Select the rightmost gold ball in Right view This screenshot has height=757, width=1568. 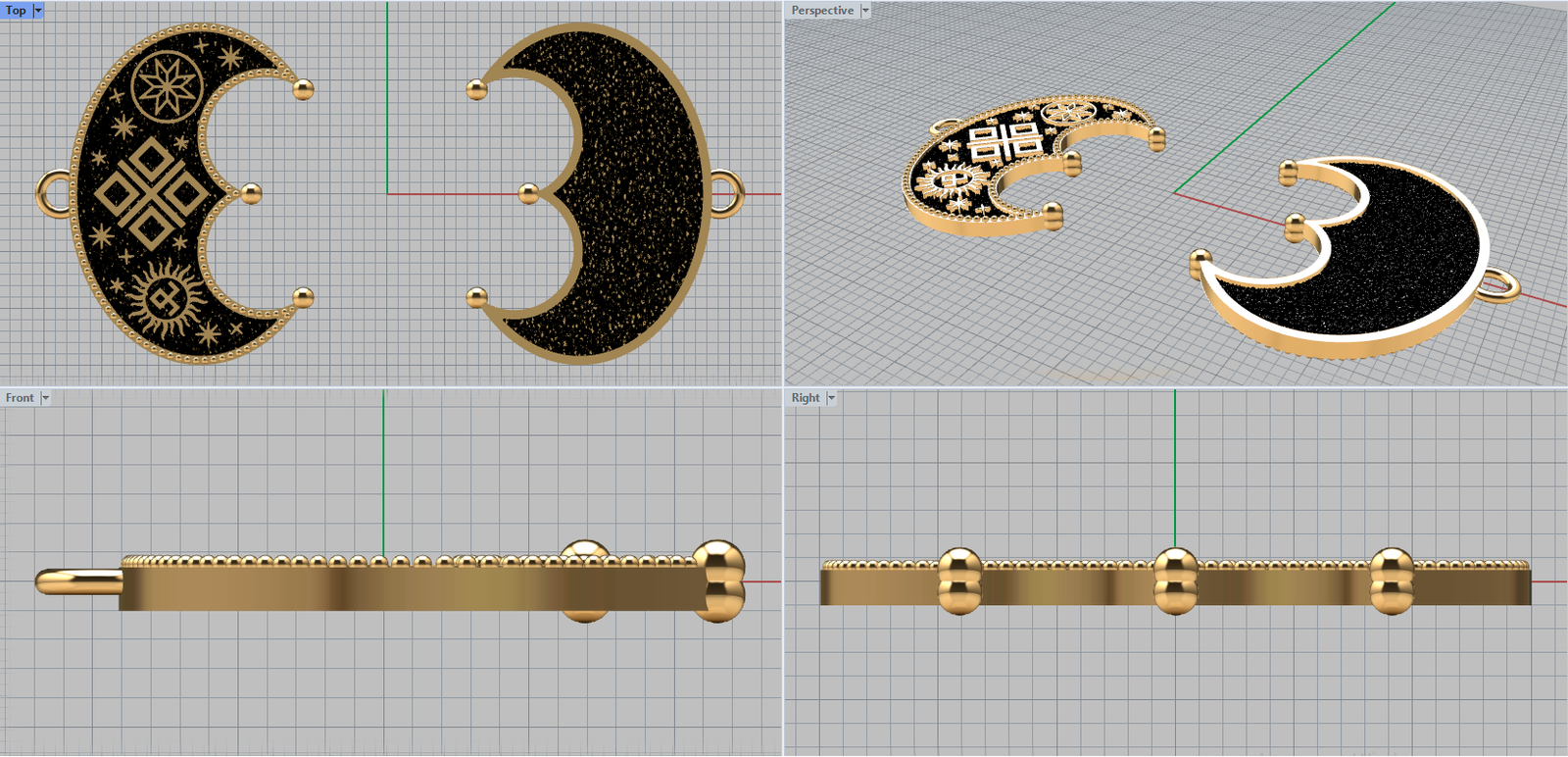(1391, 580)
